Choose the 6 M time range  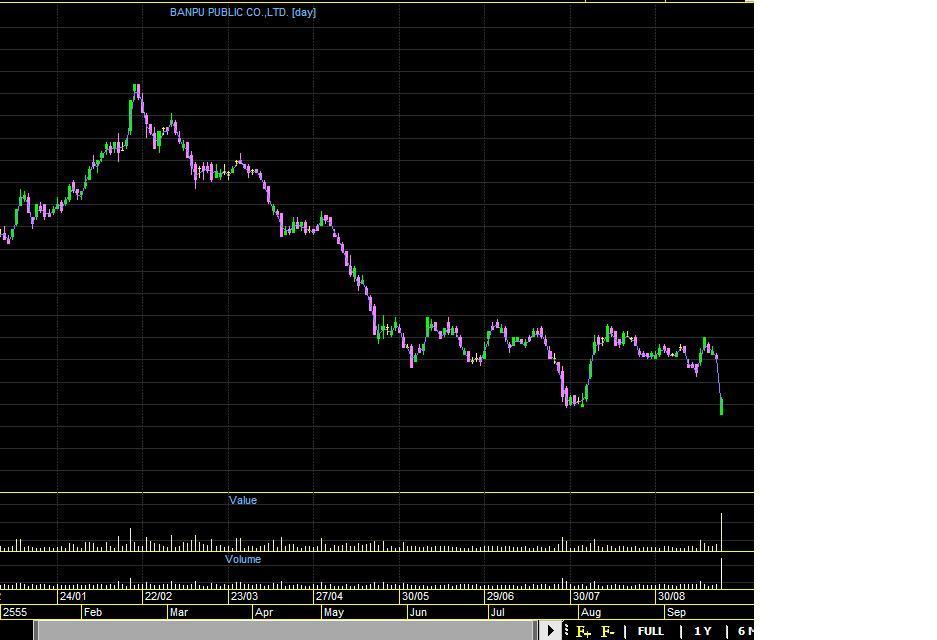click(x=745, y=631)
